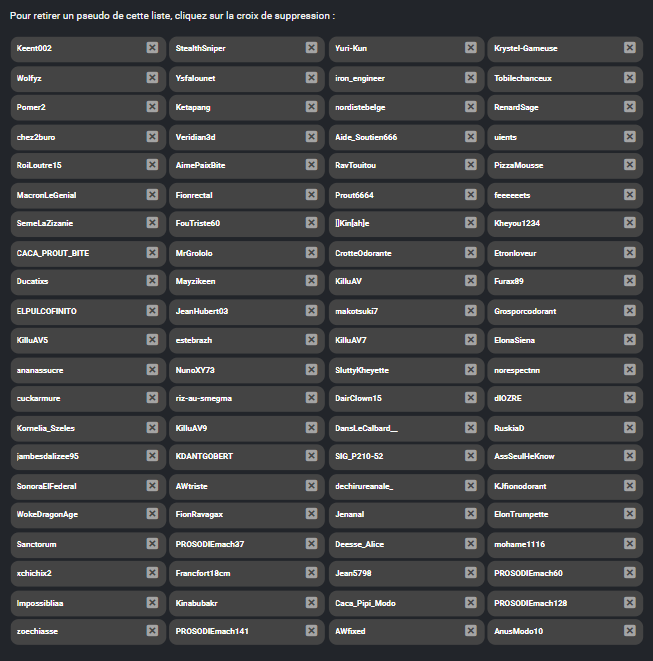
Task: Delete the AWfixed entry via cross
Action: pos(470,632)
